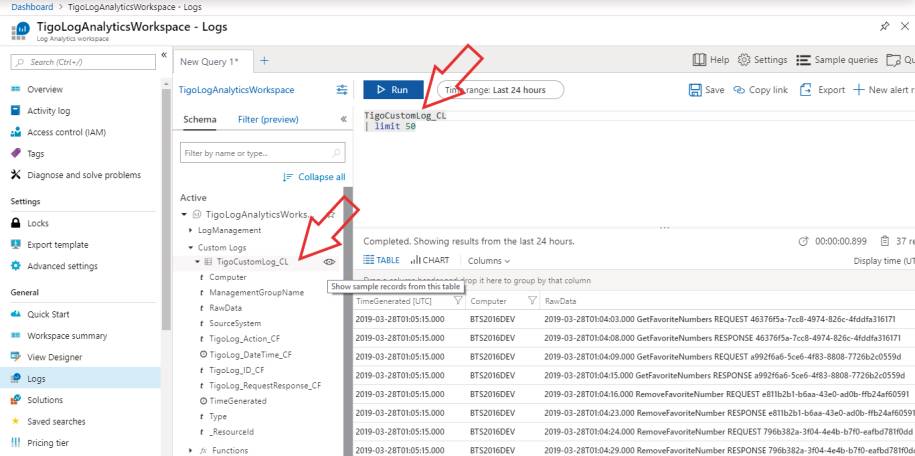915x456 pixels.
Task: Click the Pricing tier icon
Action: coord(16,443)
